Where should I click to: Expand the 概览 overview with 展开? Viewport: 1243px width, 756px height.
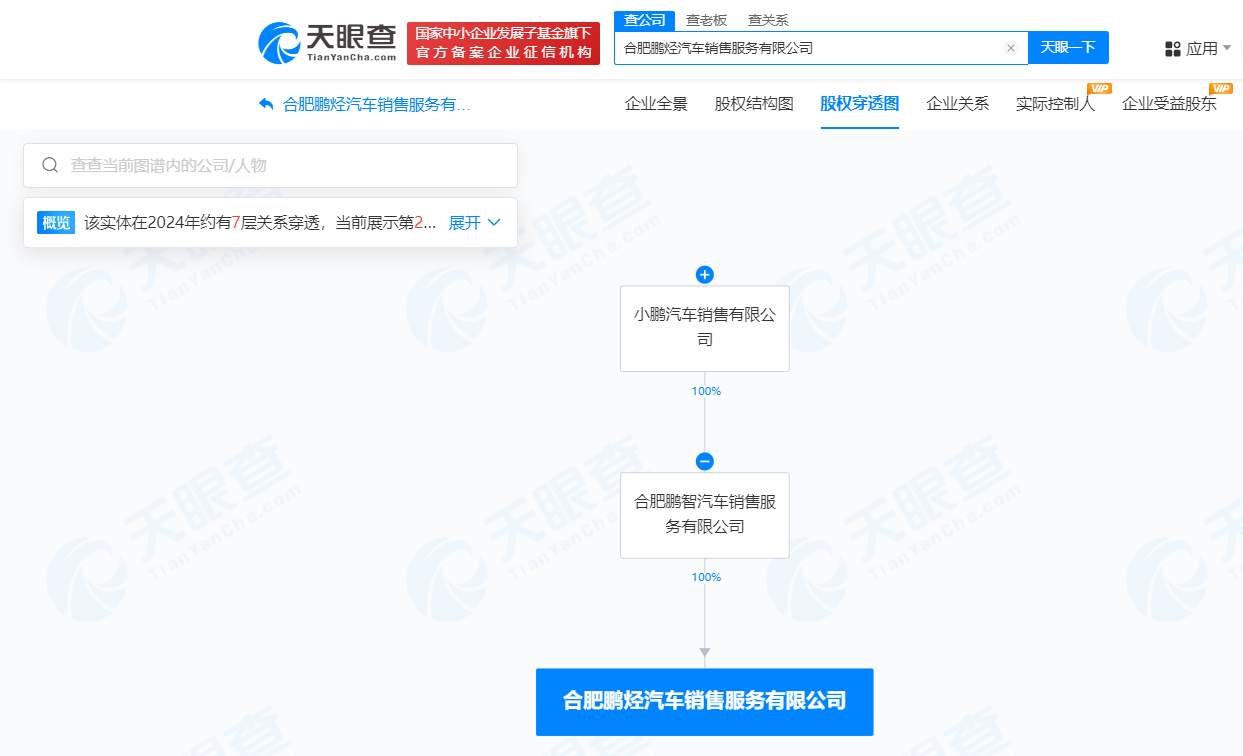tap(475, 223)
